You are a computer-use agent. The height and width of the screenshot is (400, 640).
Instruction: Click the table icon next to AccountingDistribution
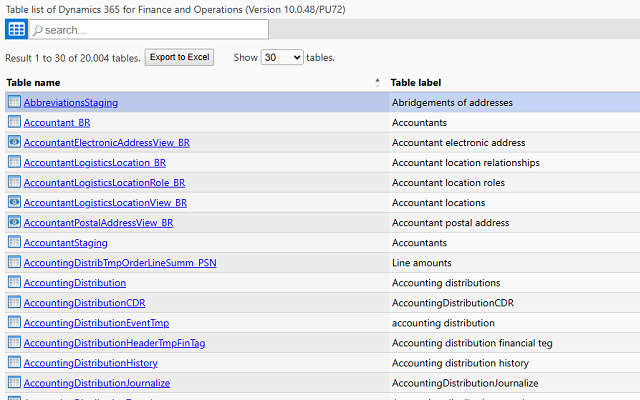pos(14,282)
